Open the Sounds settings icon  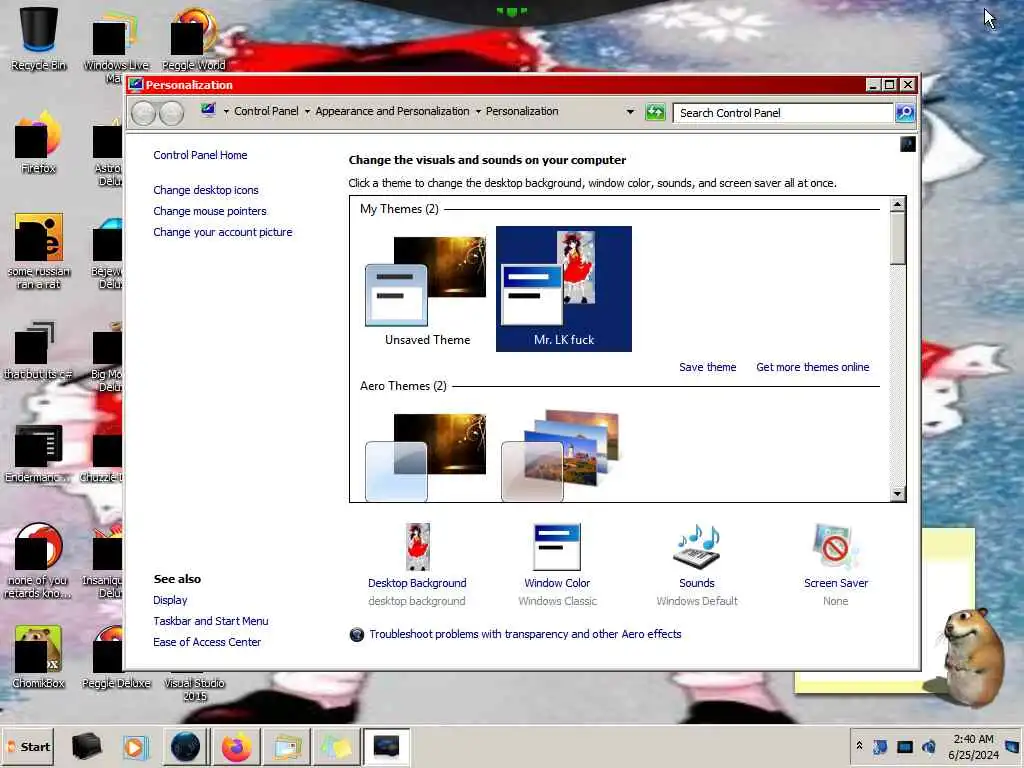pyautogui.click(x=697, y=547)
